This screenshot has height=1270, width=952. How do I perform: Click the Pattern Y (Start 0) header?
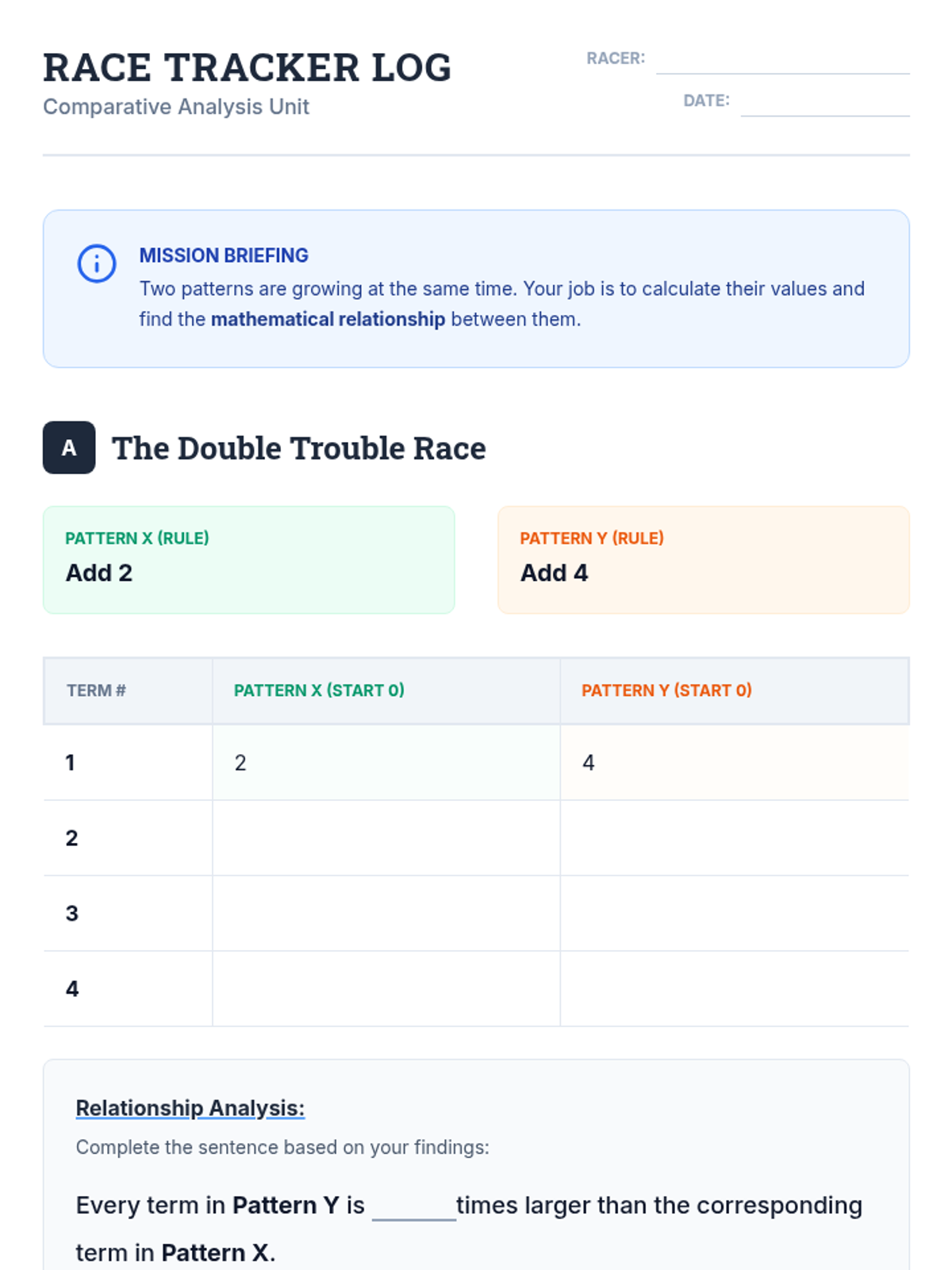[x=666, y=691]
